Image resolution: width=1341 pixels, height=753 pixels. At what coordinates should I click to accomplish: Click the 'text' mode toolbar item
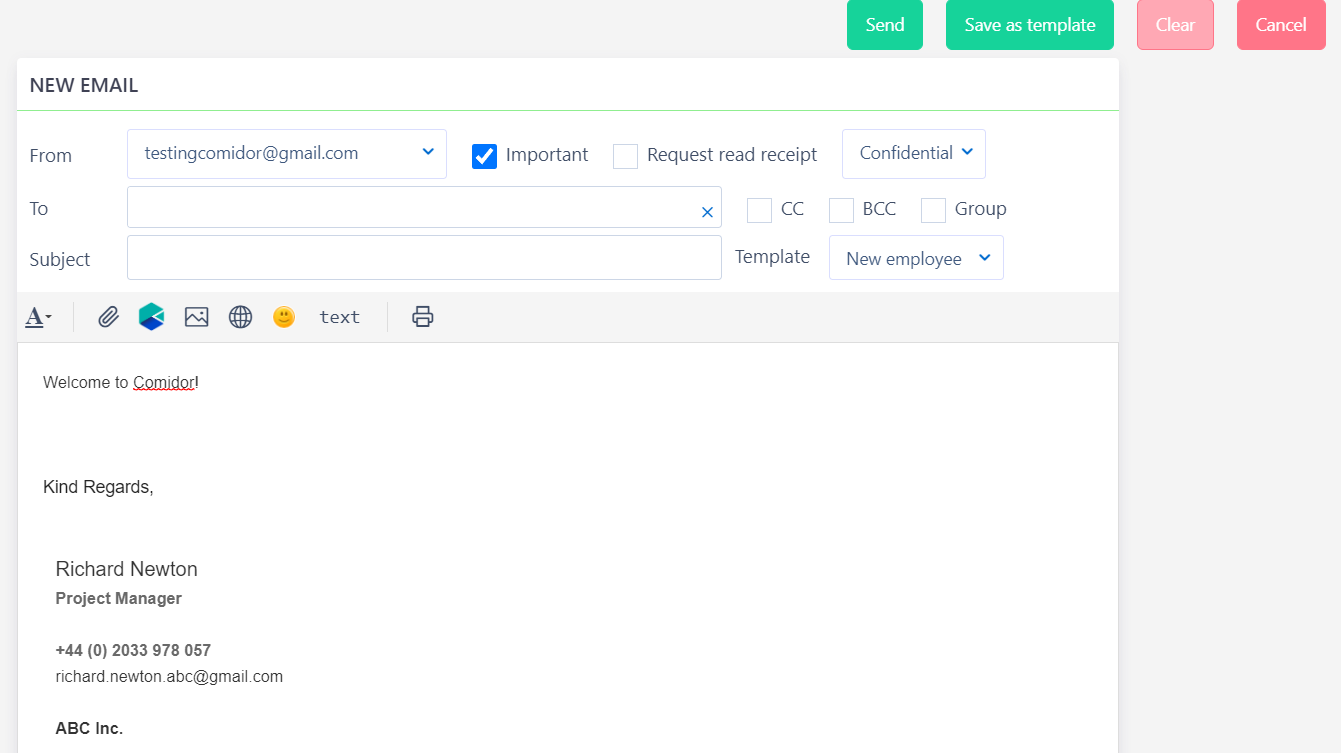click(339, 317)
